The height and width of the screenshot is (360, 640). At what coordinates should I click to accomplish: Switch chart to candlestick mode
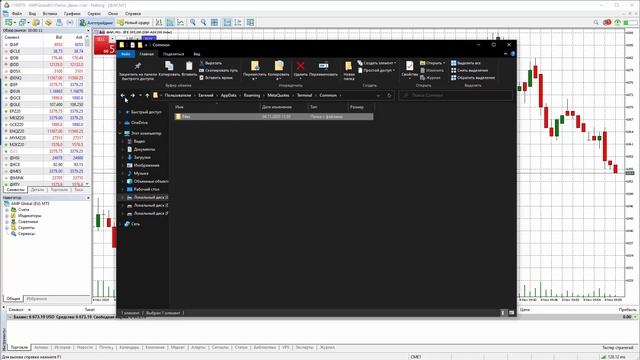coord(170,22)
